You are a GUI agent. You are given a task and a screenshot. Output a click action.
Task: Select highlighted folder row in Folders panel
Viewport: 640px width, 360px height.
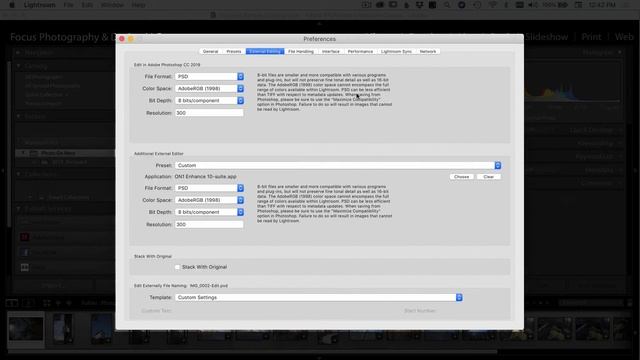point(65,153)
